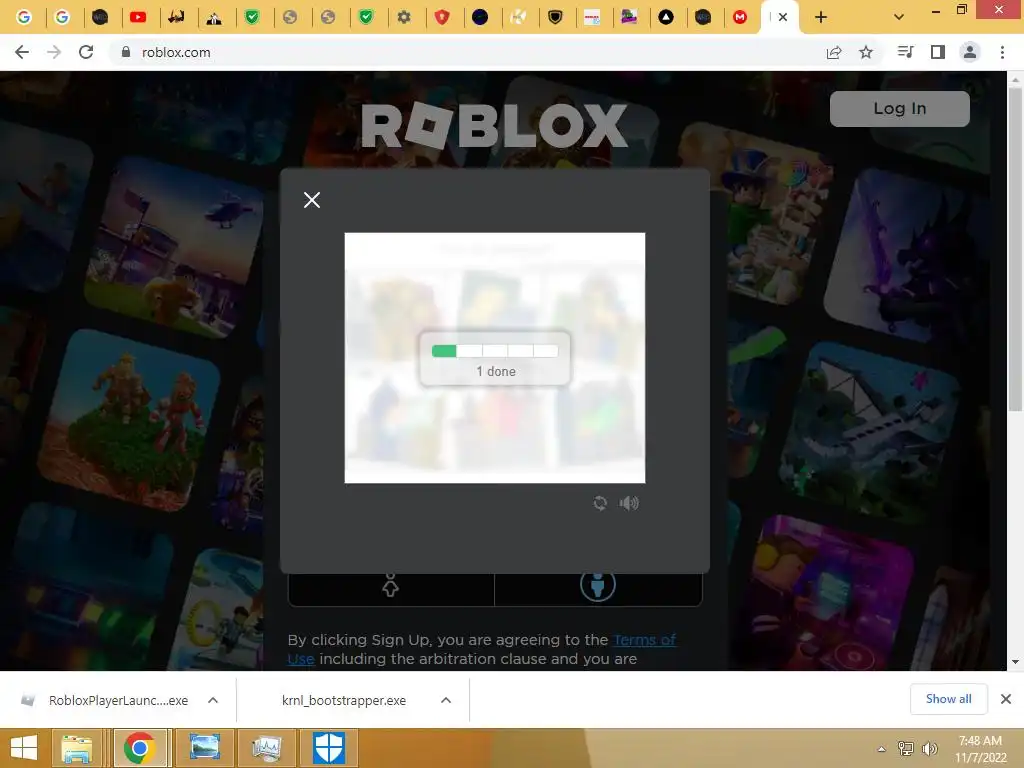1024x768 pixels.
Task: Click the browser forward arrow
Action: (54, 52)
